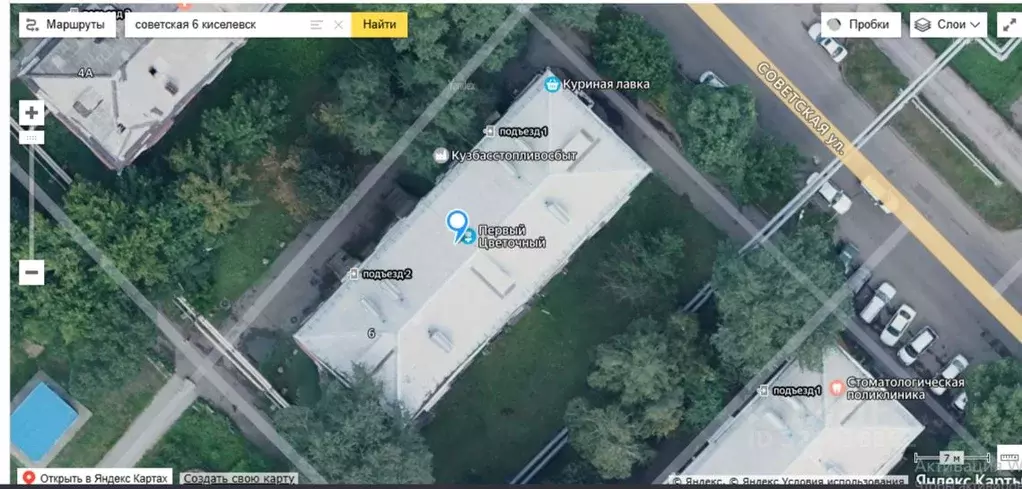
Task: Open the search options list icon
Action: click(x=317, y=25)
